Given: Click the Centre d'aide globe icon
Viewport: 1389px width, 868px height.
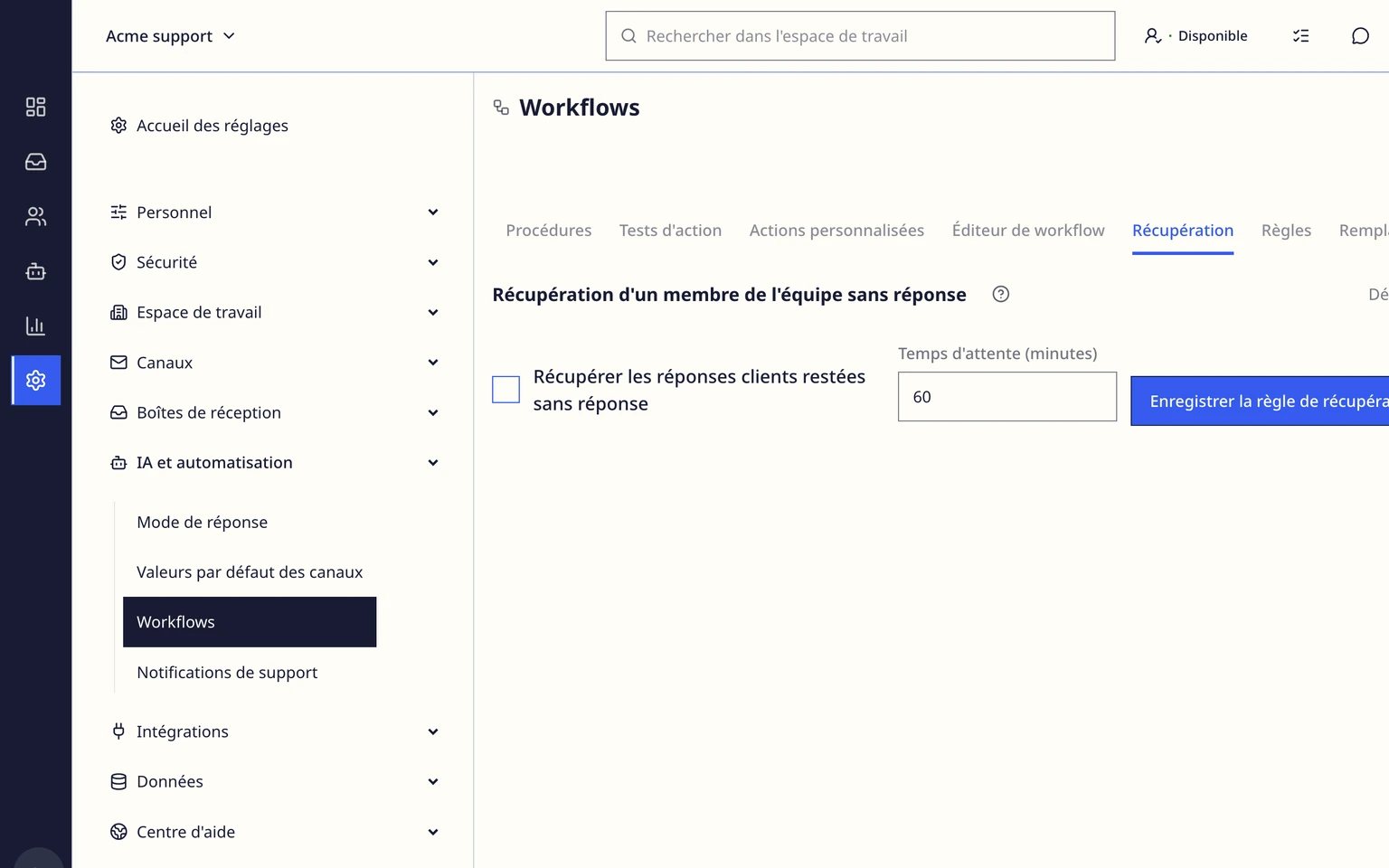Looking at the screenshot, I should [x=118, y=831].
